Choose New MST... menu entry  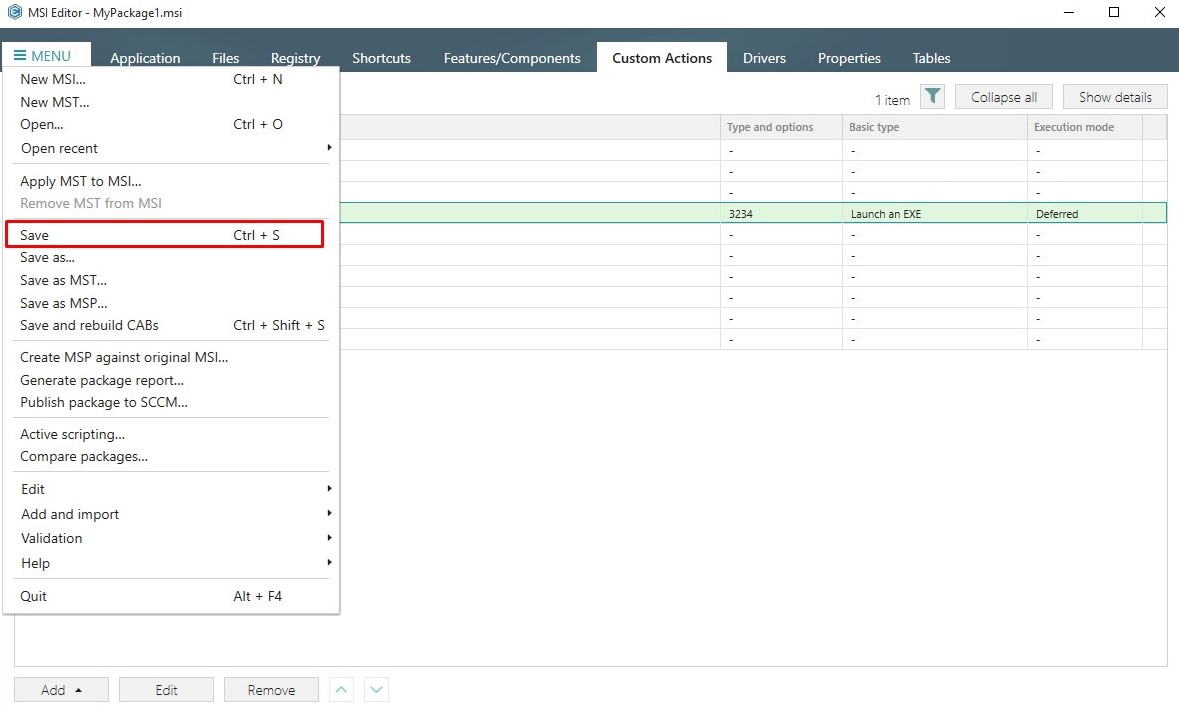[171, 102]
